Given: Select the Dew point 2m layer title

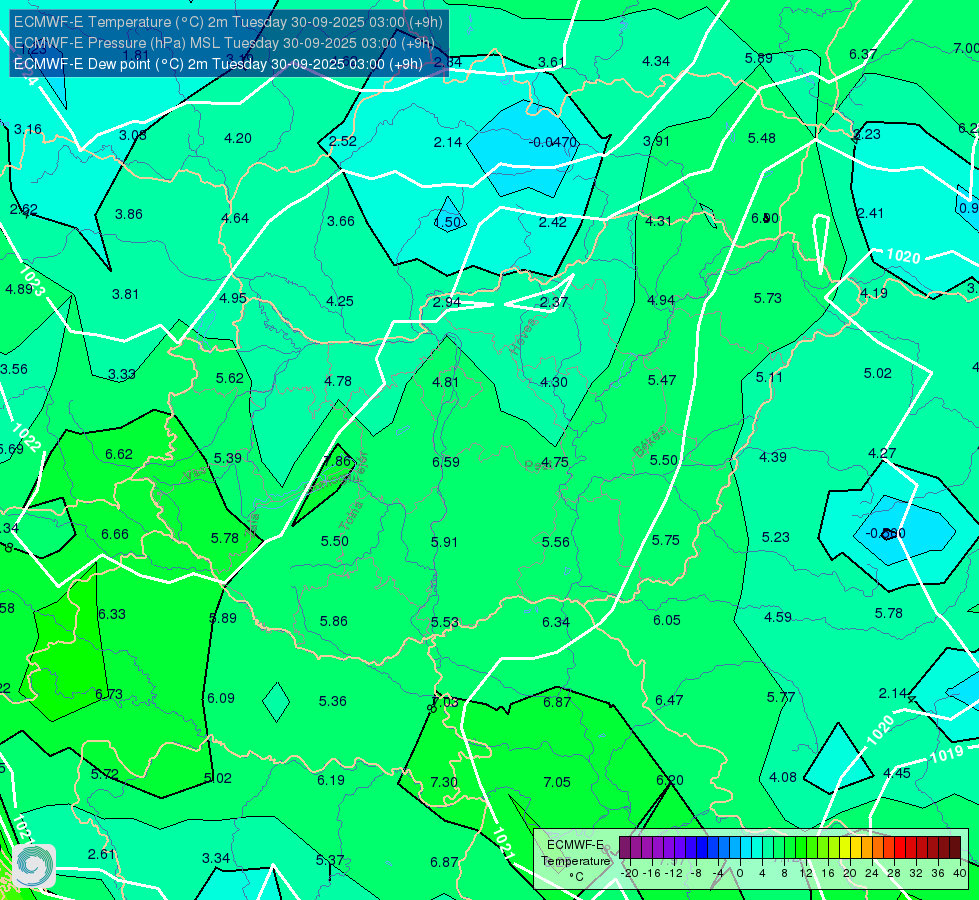Looking at the screenshot, I should click(x=218, y=64).
